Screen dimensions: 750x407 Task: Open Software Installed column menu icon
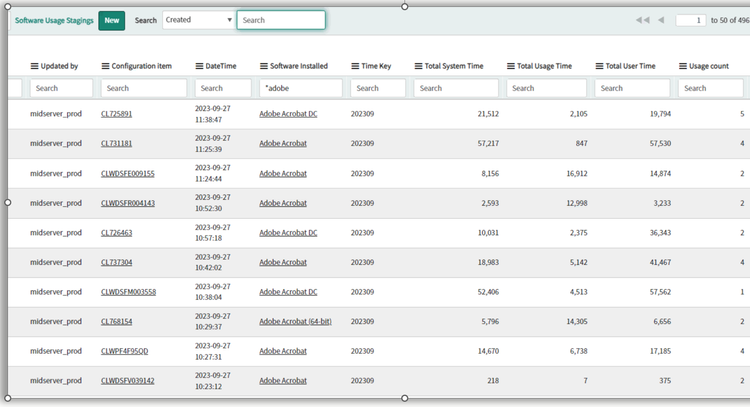click(x=264, y=66)
